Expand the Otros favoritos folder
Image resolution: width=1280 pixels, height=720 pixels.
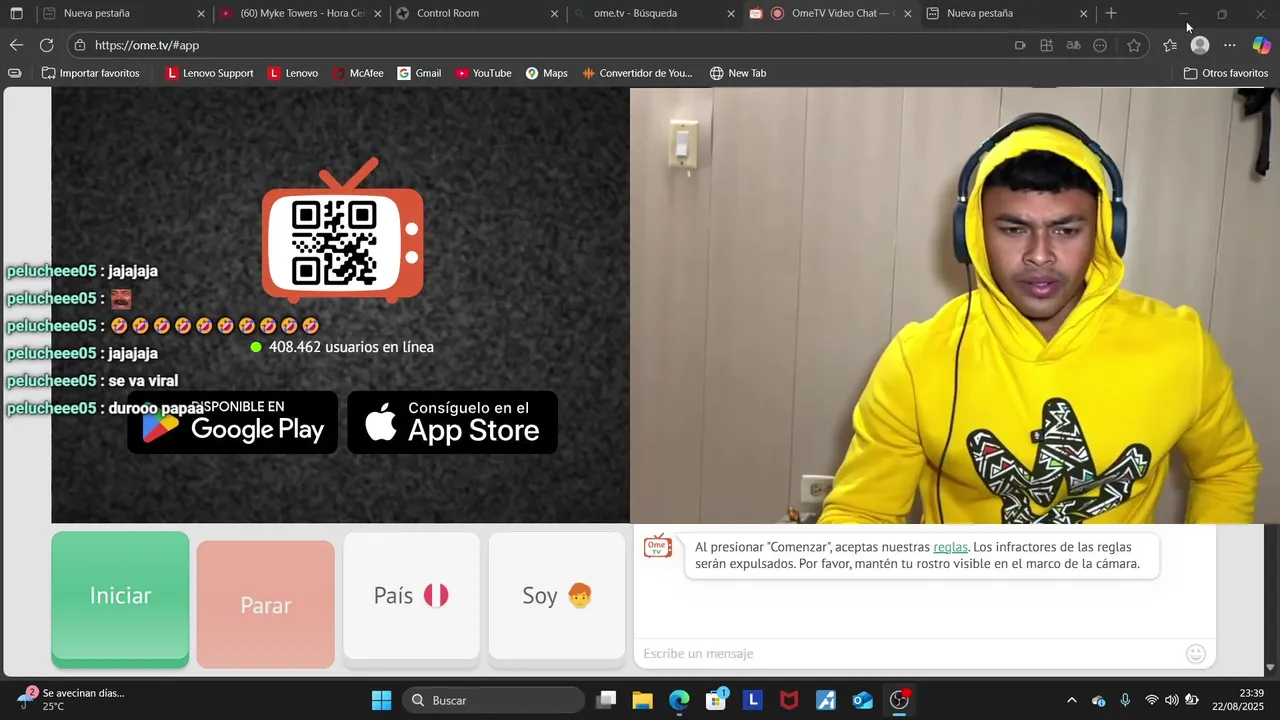pos(1226,73)
